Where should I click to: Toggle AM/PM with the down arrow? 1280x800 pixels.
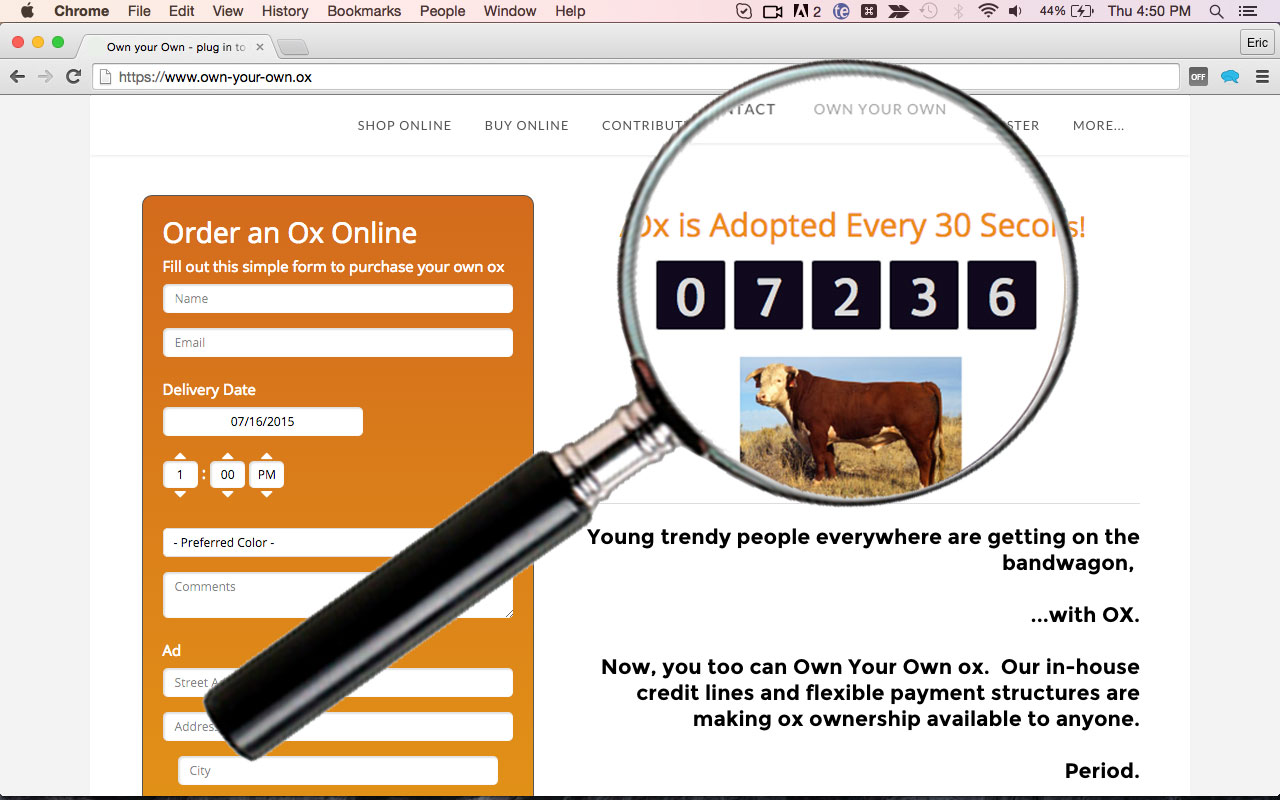pyautogui.click(x=267, y=493)
